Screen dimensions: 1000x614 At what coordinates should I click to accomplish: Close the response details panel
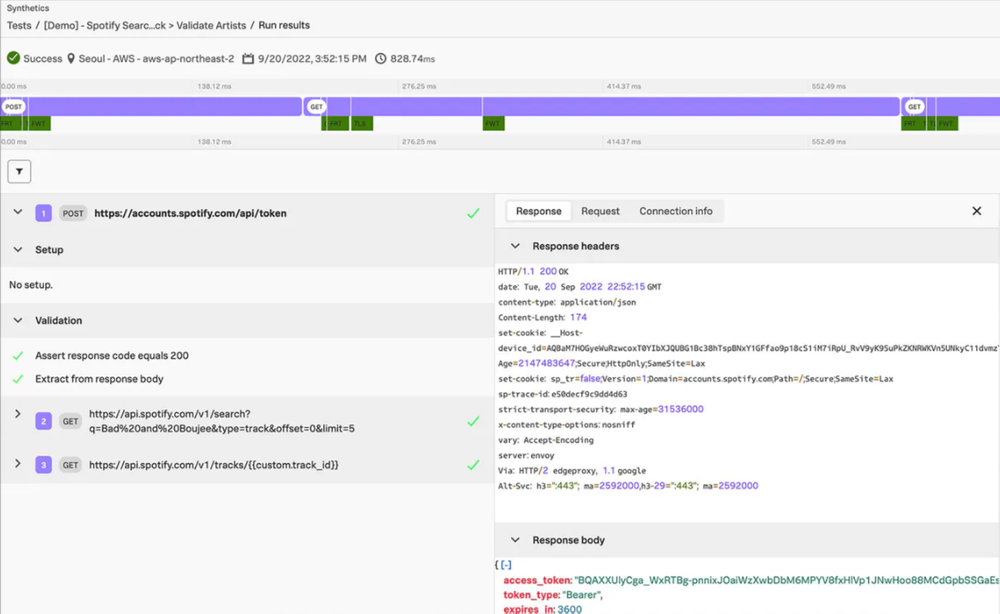coord(977,210)
